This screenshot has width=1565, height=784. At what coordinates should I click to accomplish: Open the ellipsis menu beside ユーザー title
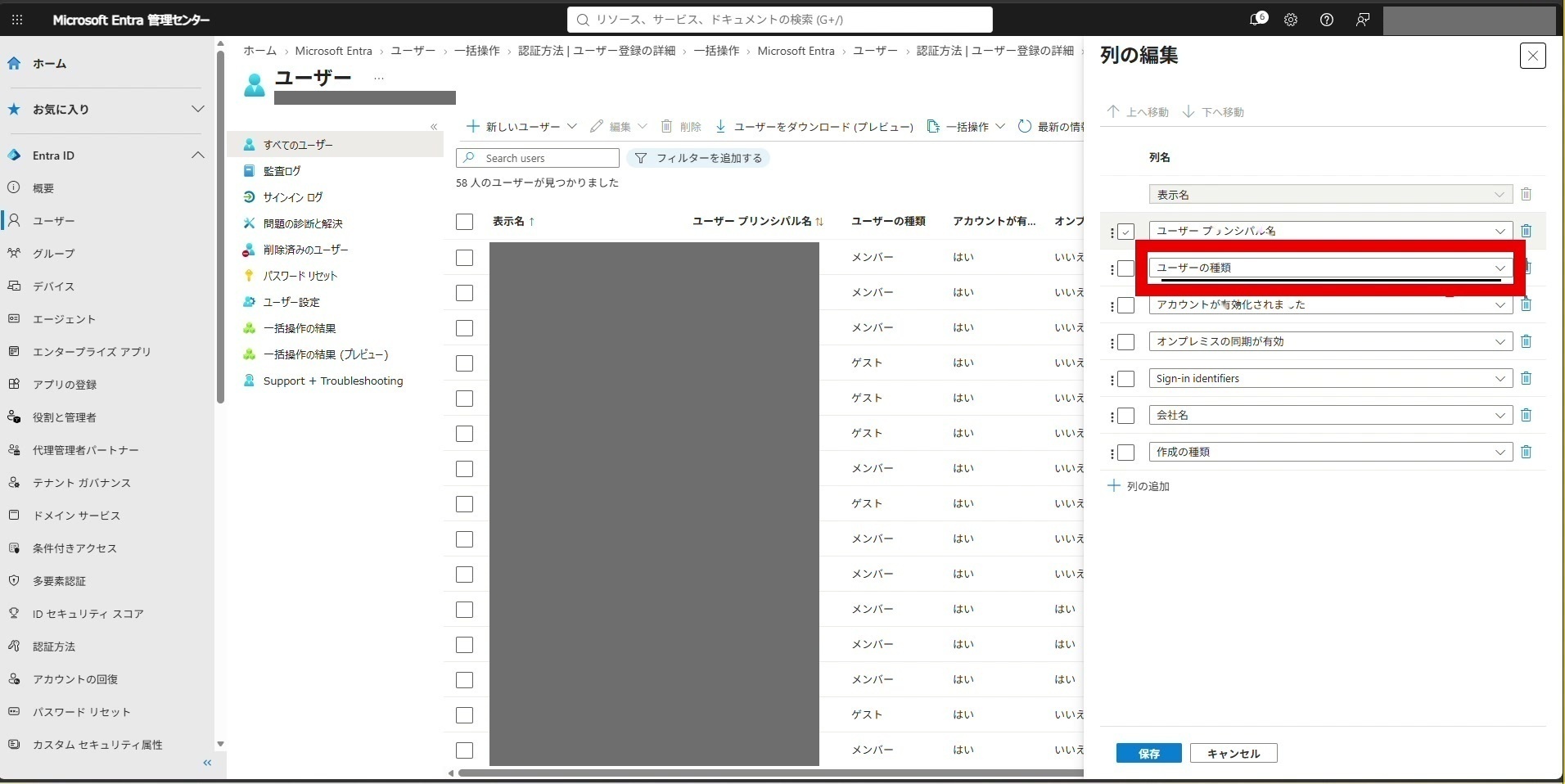pos(378,79)
